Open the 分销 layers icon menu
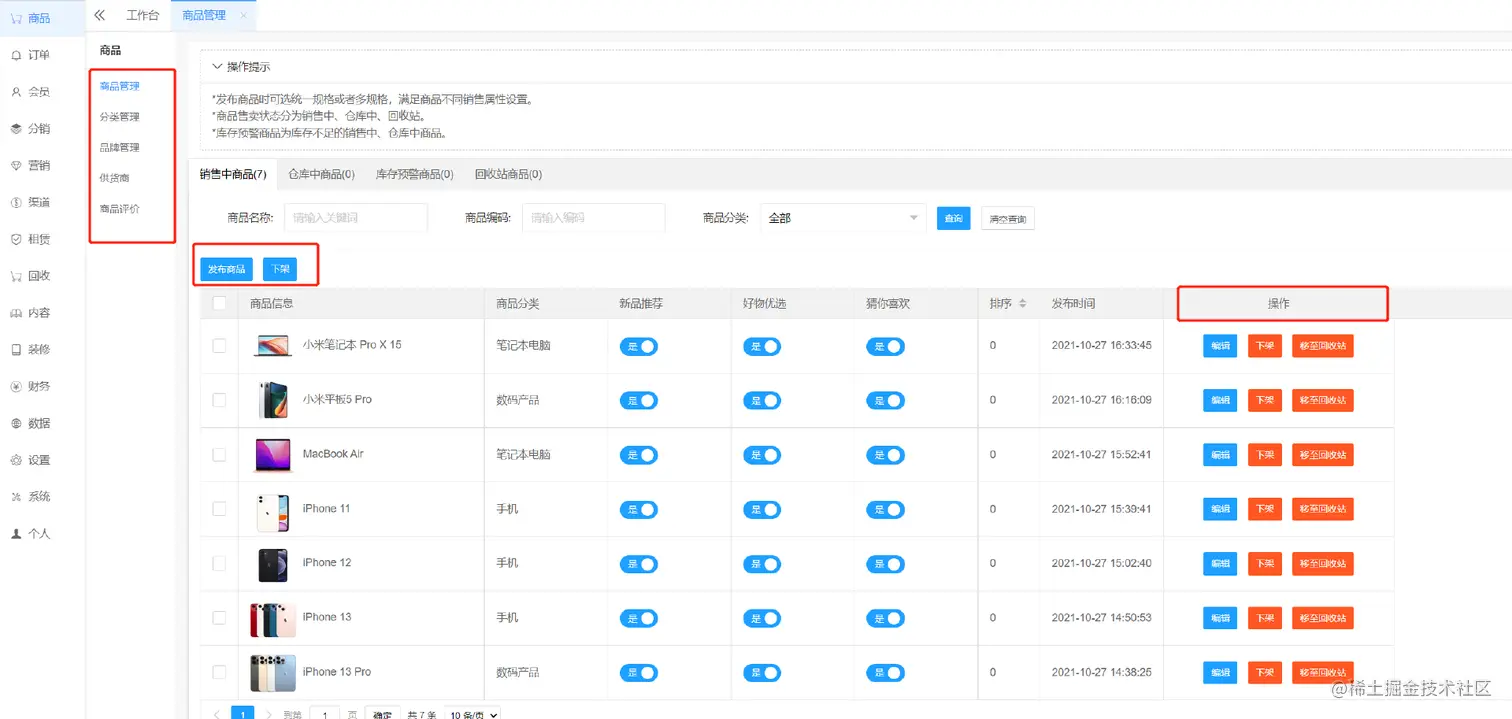 pyautogui.click(x=16, y=129)
